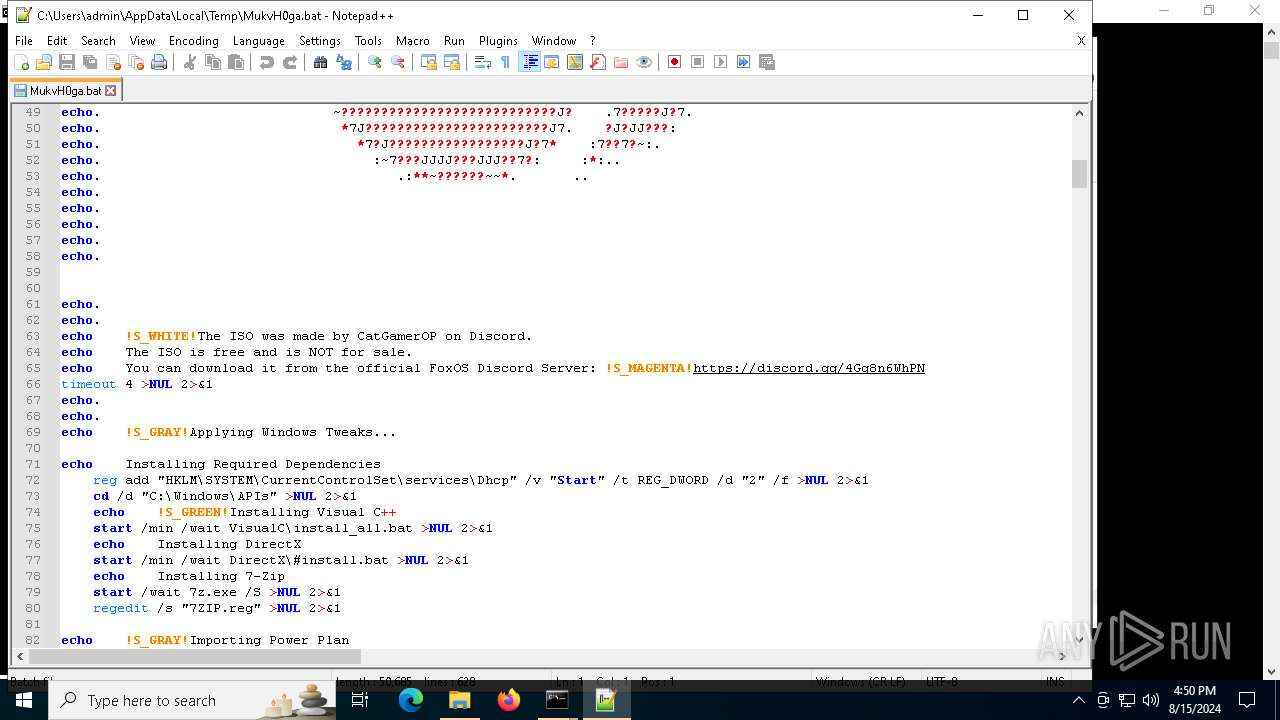Open the Plugins menu
The image size is (1280, 720).
point(498,41)
